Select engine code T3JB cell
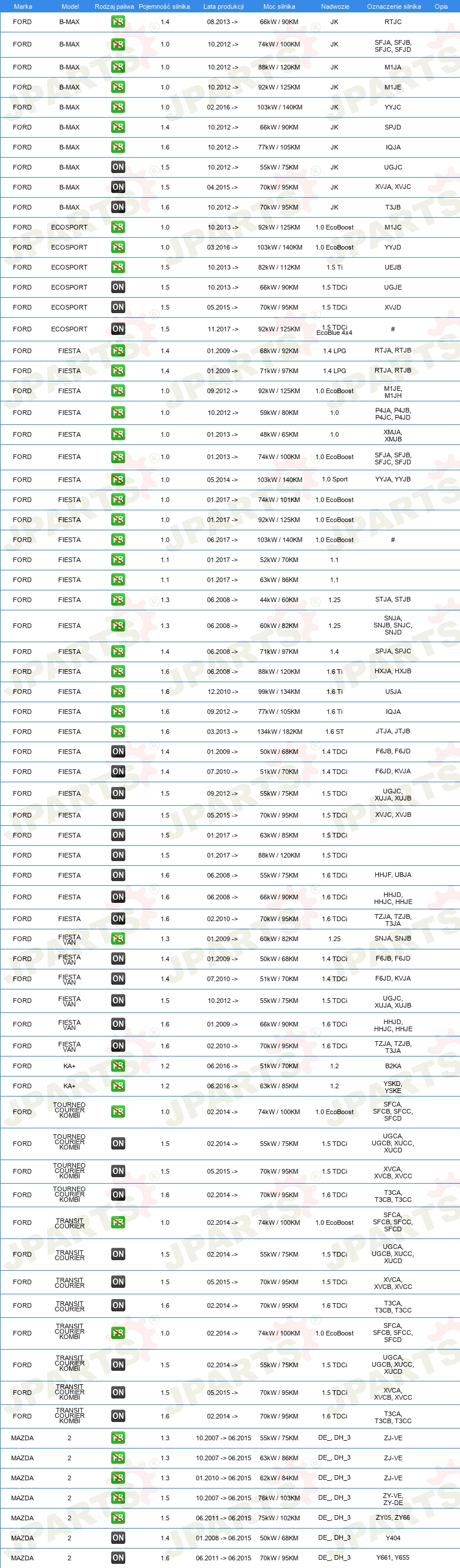 coord(393,208)
